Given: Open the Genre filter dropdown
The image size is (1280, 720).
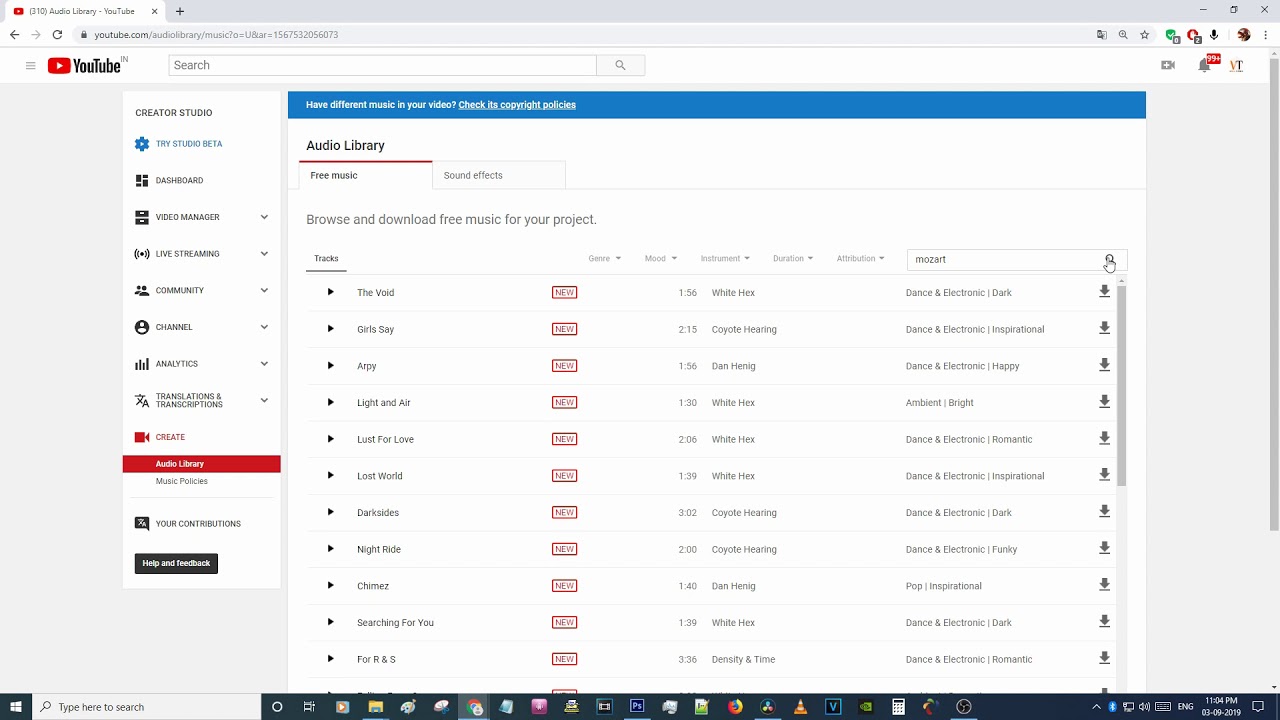Looking at the screenshot, I should click(605, 259).
